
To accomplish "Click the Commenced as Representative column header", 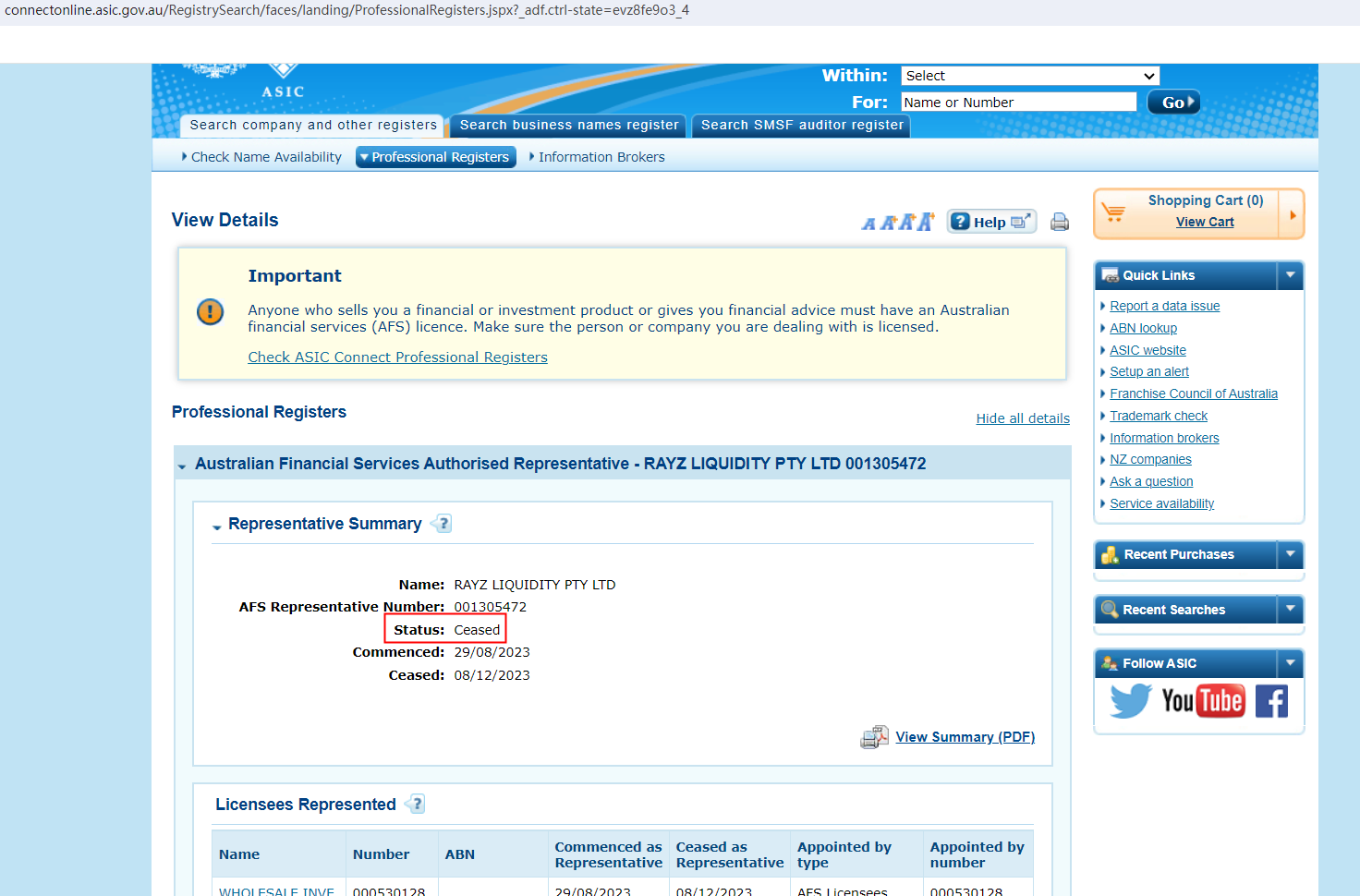I will (x=609, y=854).
